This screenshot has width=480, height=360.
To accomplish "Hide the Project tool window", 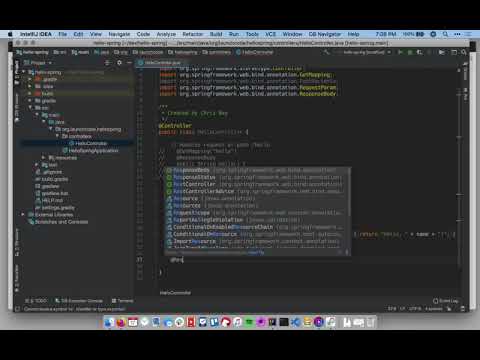I will (129, 63).
